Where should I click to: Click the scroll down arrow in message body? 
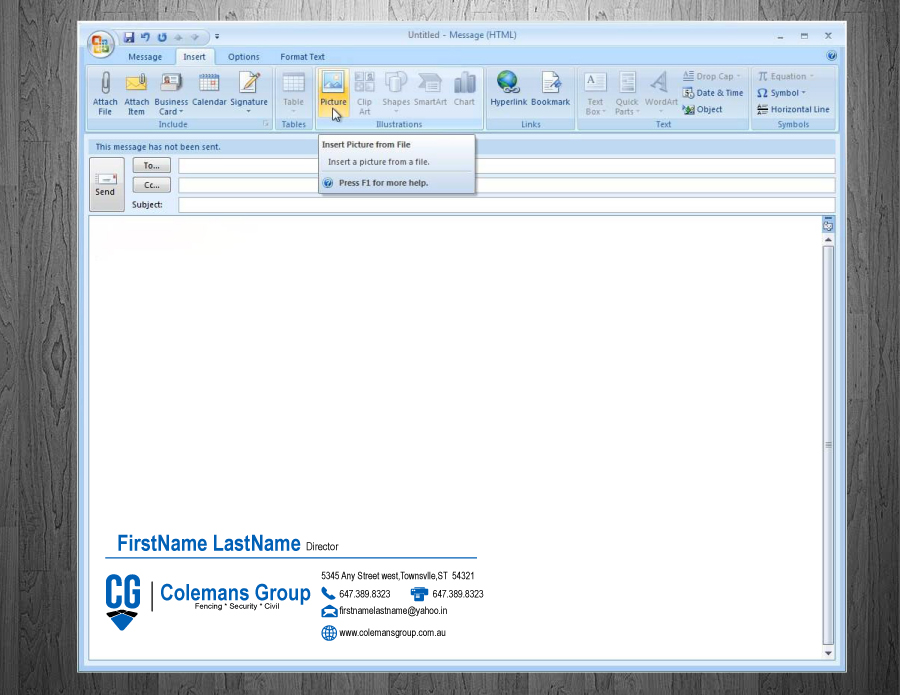tap(828, 653)
